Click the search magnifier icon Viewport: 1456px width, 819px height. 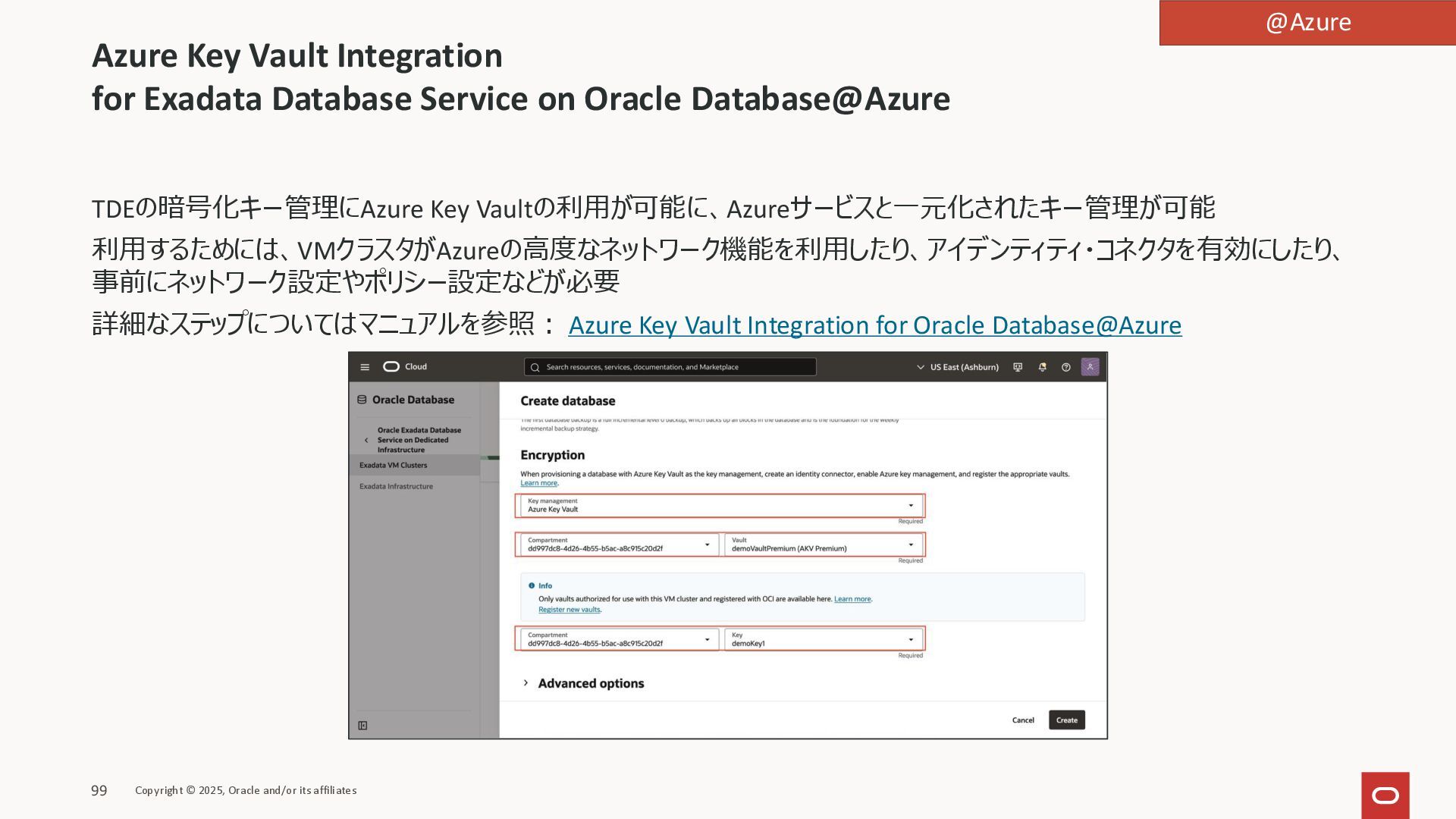(535, 367)
